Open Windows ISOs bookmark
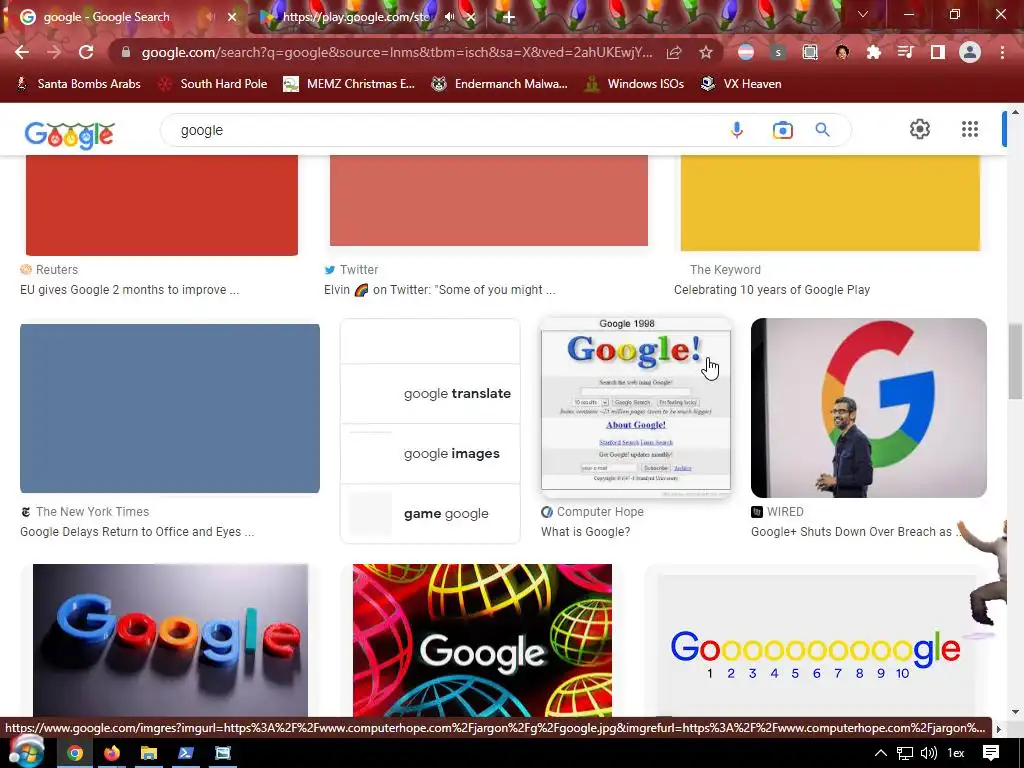The image size is (1024, 768). [635, 84]
